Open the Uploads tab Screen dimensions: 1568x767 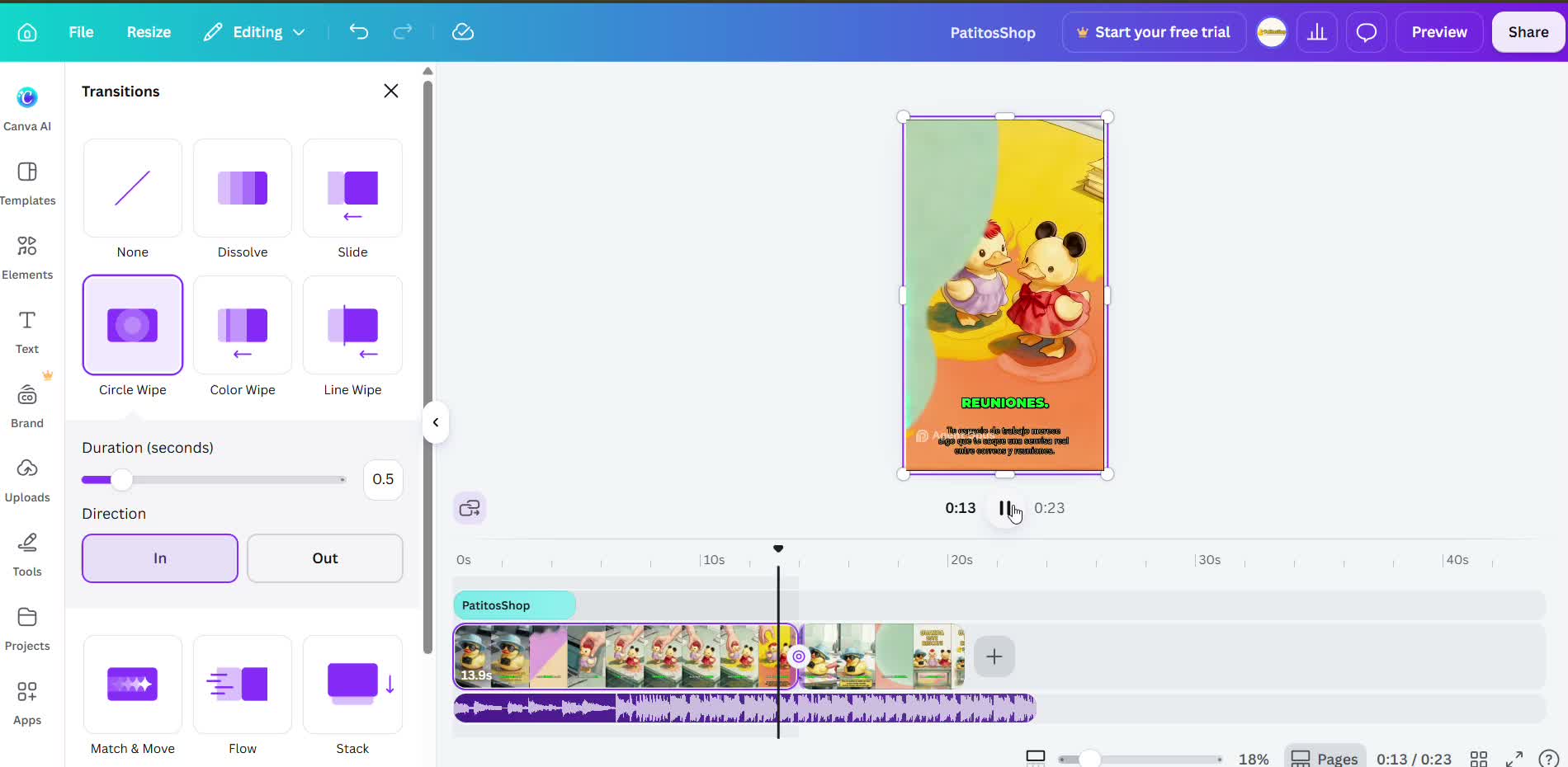[x=27, y=480]
